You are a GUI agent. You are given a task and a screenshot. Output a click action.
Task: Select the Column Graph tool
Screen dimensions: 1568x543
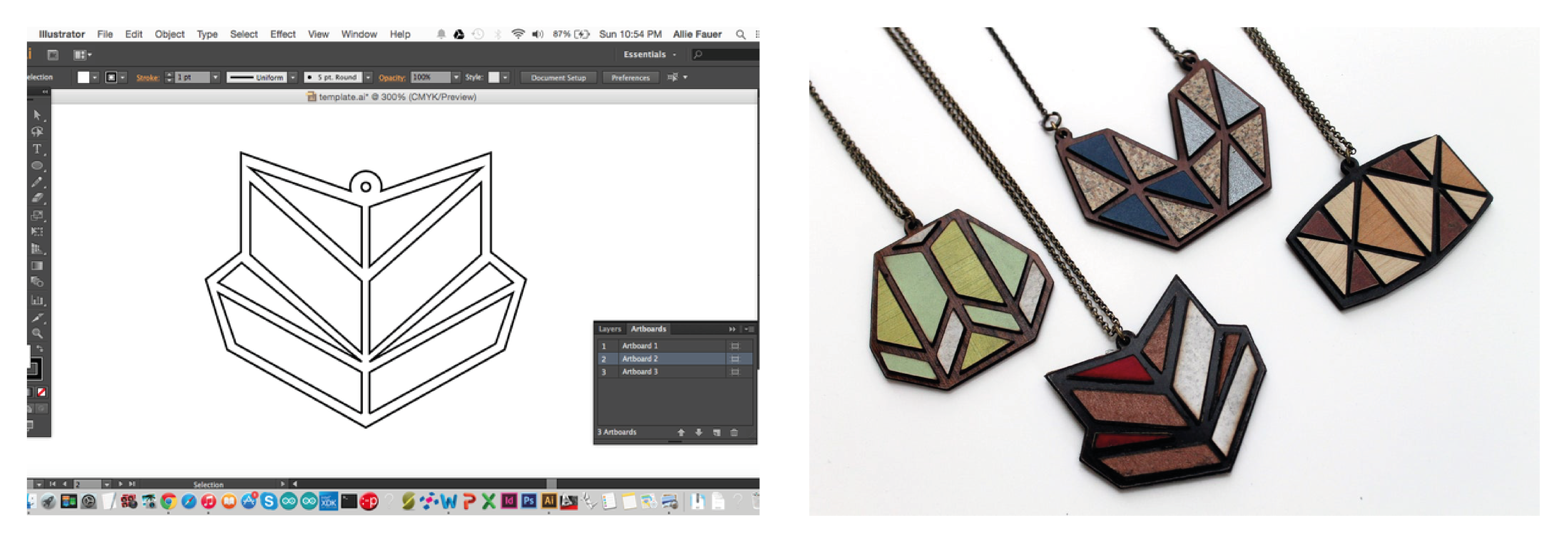tap(37, 299)
